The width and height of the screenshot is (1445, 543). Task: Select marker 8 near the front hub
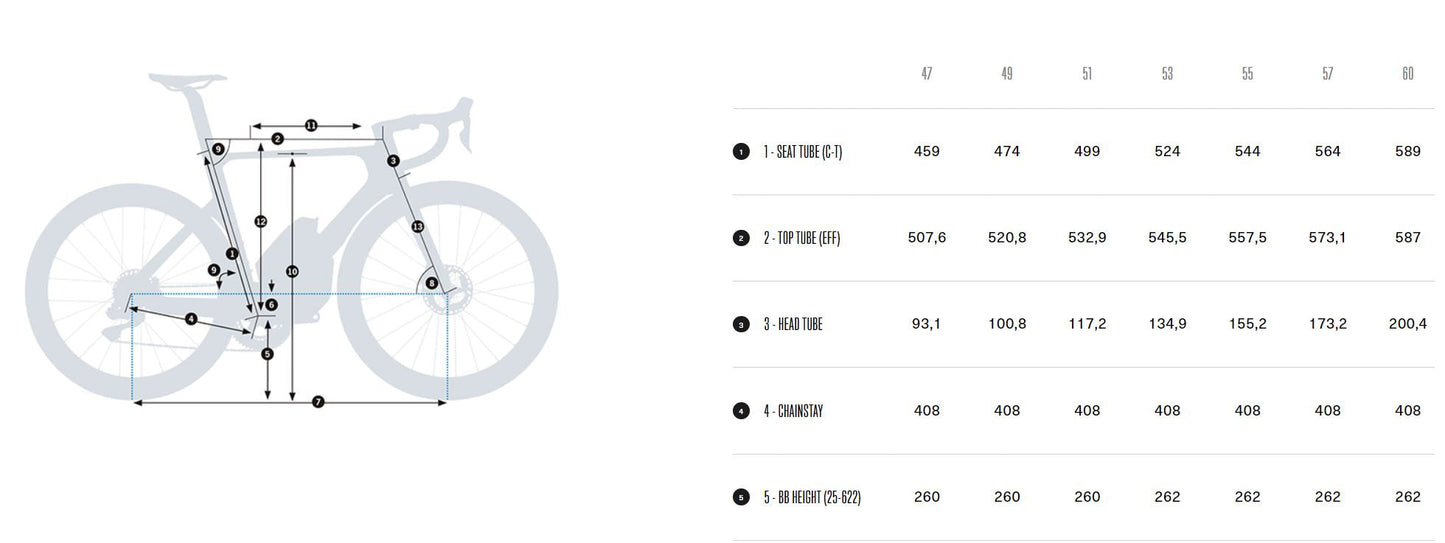[x=432, y=283]
